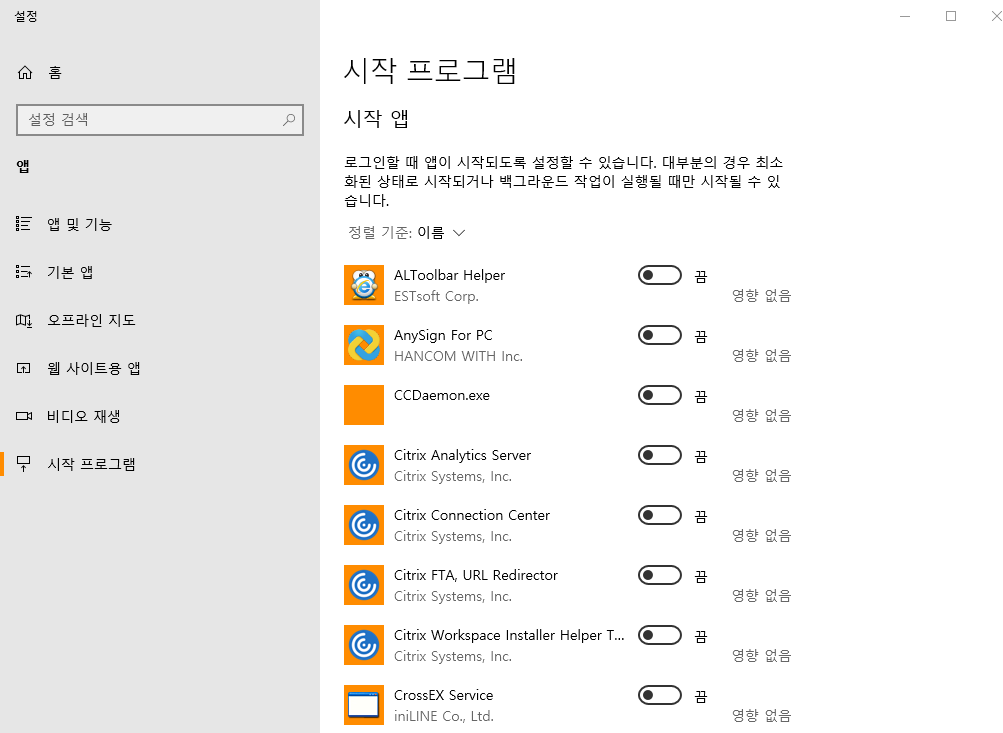This screenshot has width=1003, height=733.
Task: Click the ALToolbar Helper app icon
Action: click(364, 285)
